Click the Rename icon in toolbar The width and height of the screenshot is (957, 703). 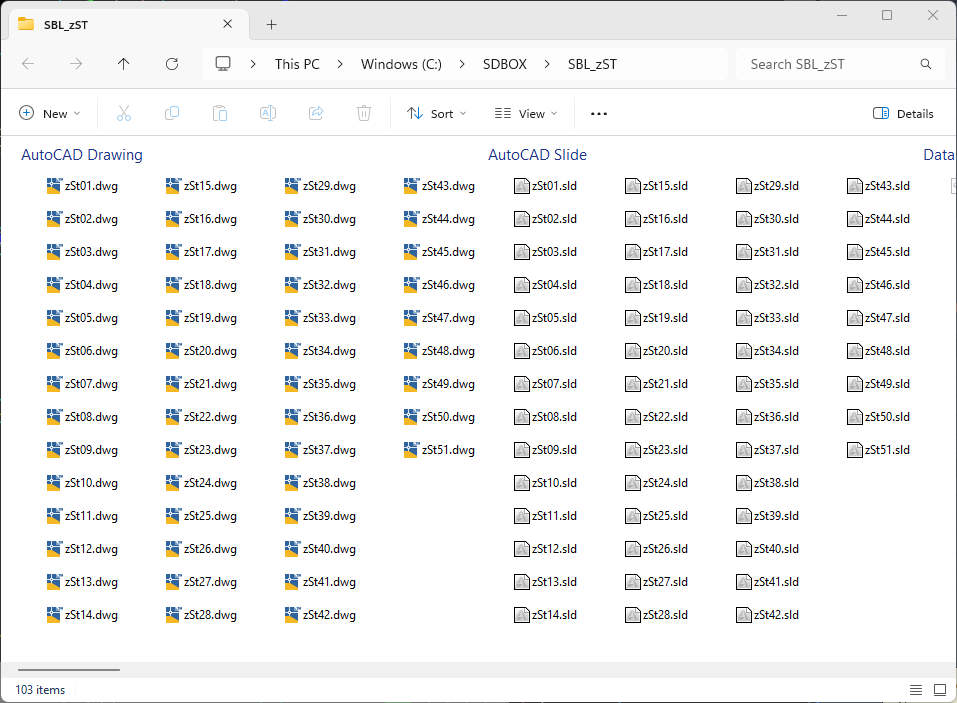[x=268, y=114]
